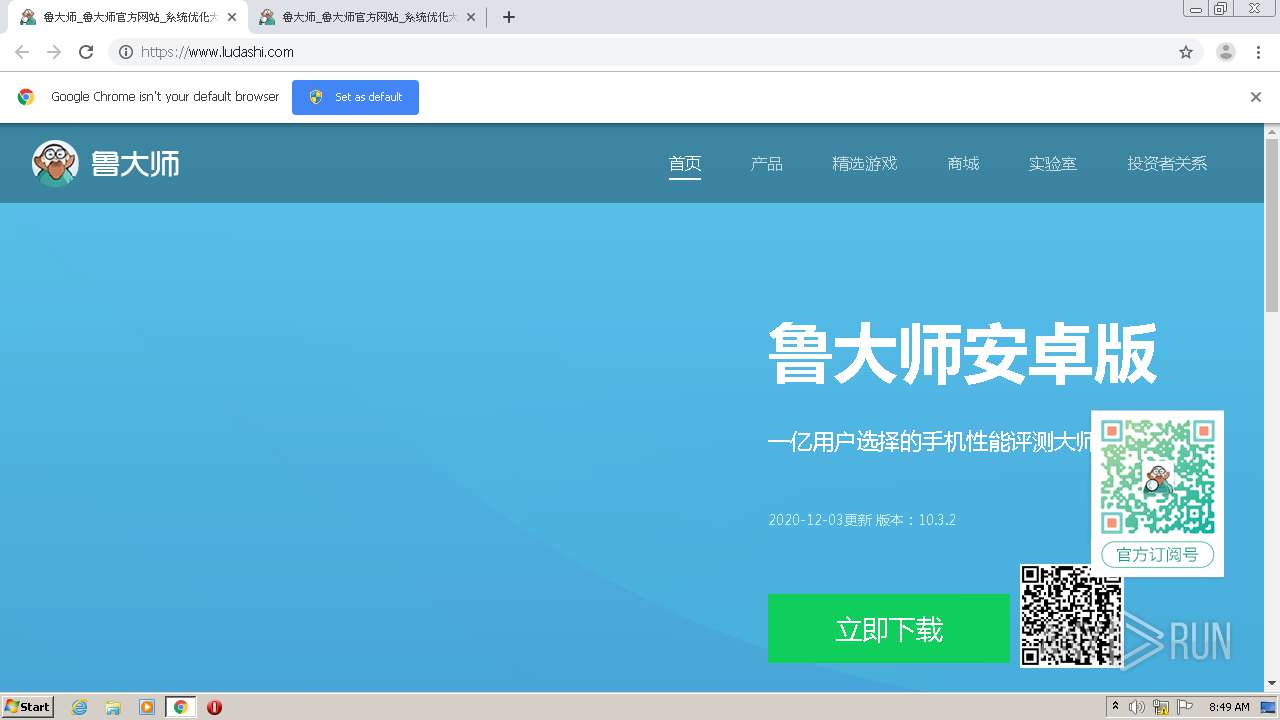Click the scrollbar up arrow
This screenshot has height=720, width=1280.
coord(1272,131)
